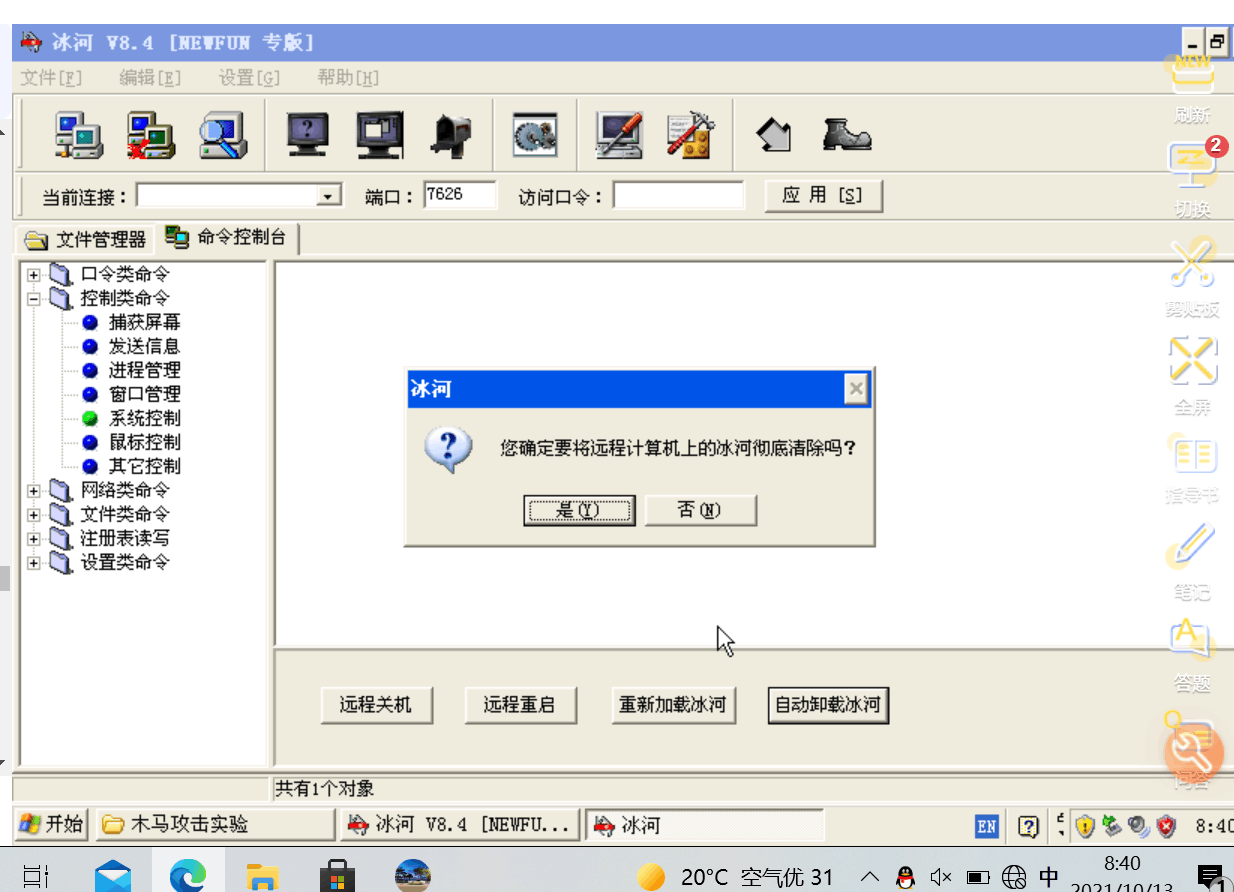
Task: Click the auto search magnifier computer icon
Action: (x=222, y=135)
